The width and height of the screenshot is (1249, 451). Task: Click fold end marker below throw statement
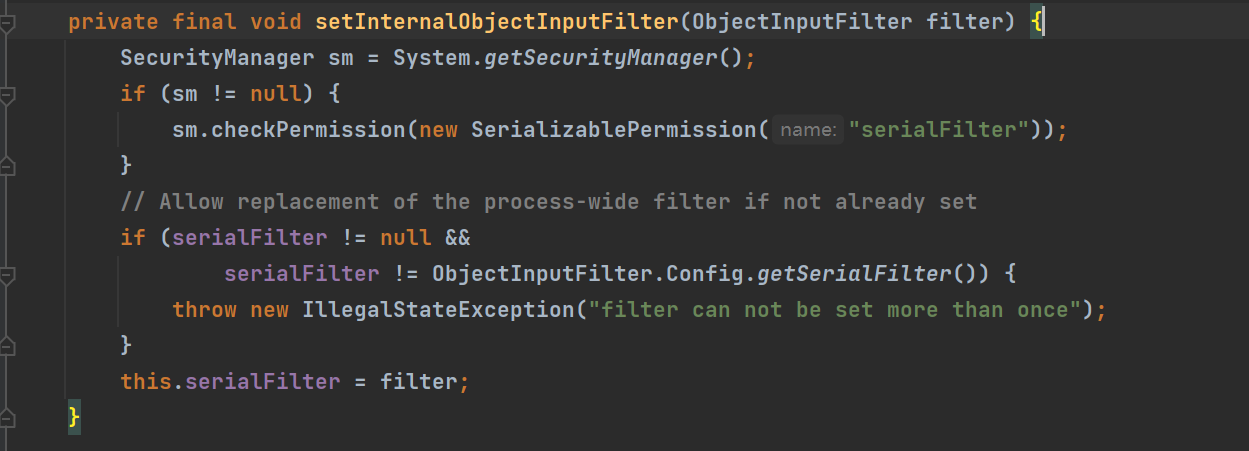pos(8,345)
